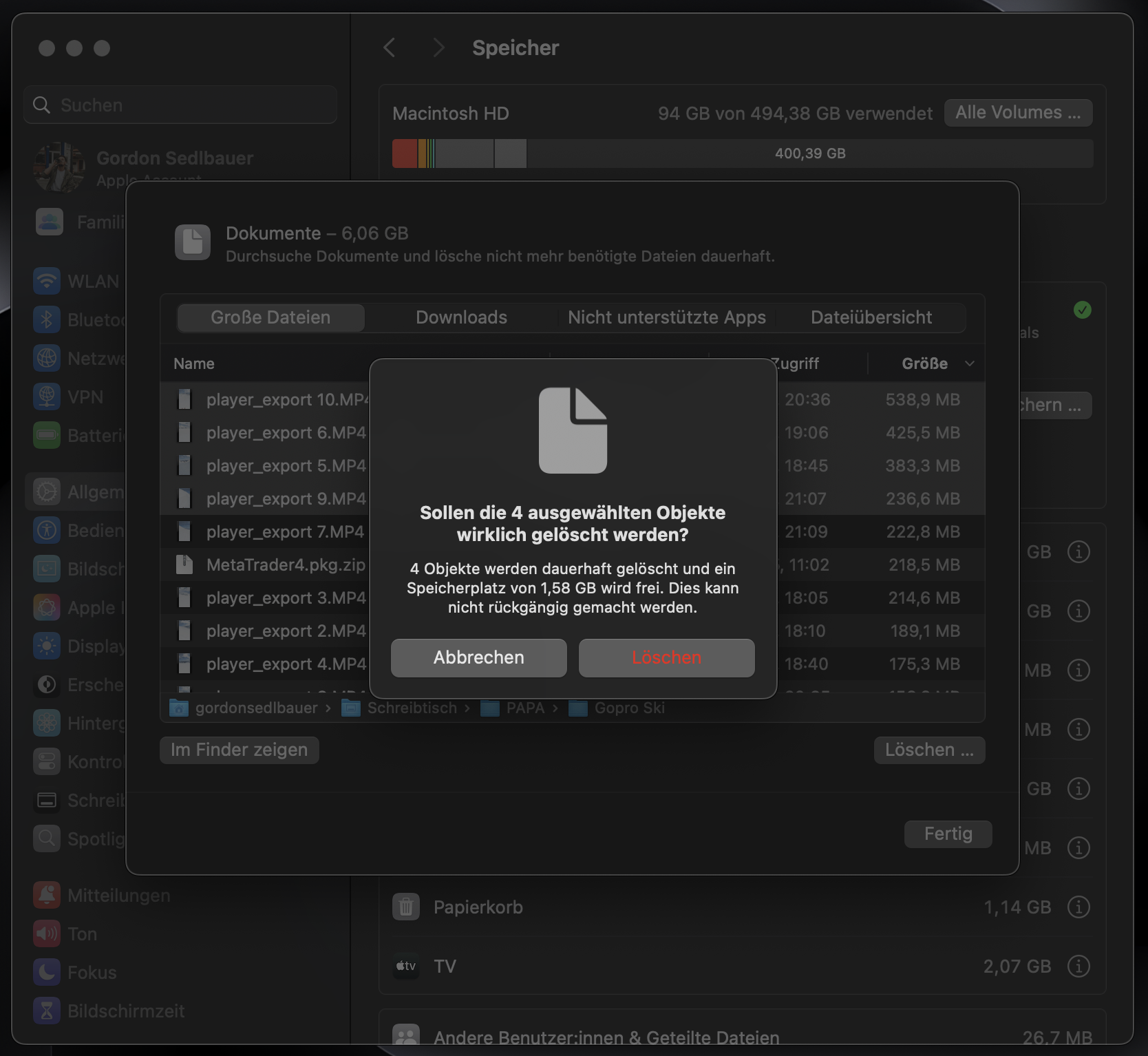1148x1056 pixels.
Task: Go back with the left arrow chevron
Action: click(x=390, y=48)
